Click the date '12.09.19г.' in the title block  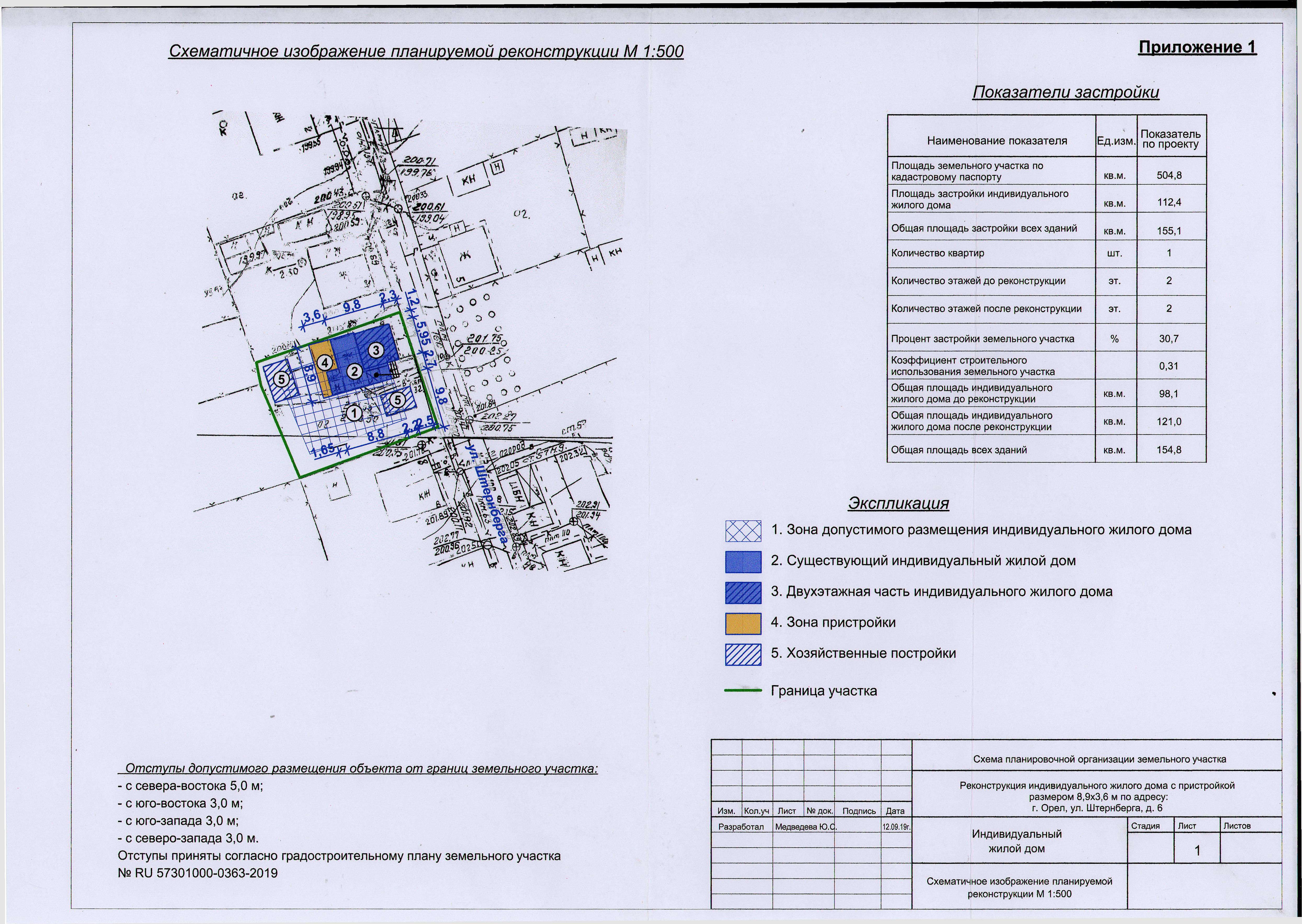point(896,827)
